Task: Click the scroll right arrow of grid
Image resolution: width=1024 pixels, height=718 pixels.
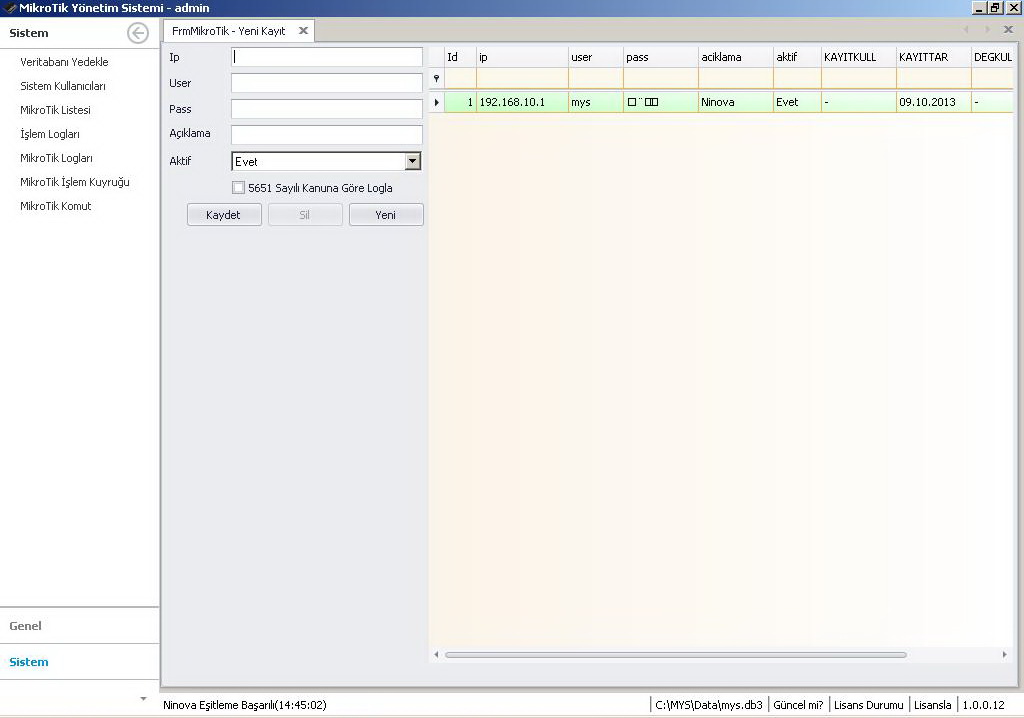Action: 1004,655
